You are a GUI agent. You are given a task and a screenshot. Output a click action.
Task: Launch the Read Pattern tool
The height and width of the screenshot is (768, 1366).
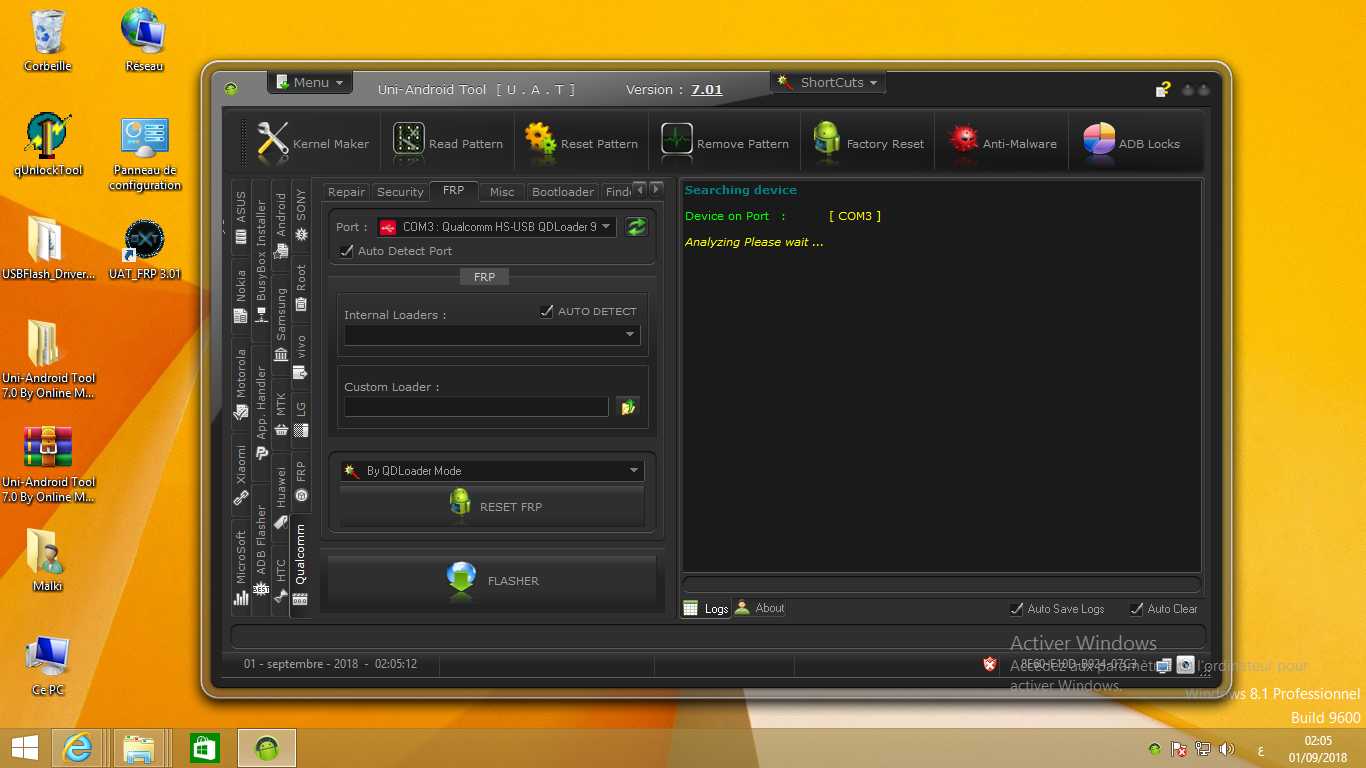[x=448, y=143]
